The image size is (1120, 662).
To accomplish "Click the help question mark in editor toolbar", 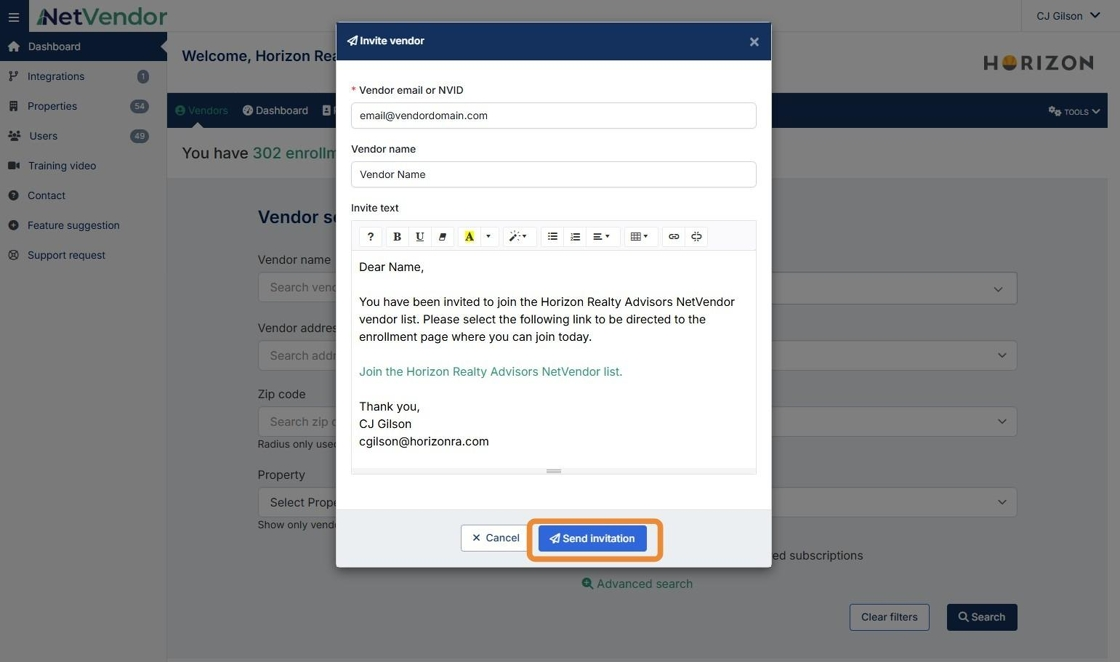I will (370, 236).
